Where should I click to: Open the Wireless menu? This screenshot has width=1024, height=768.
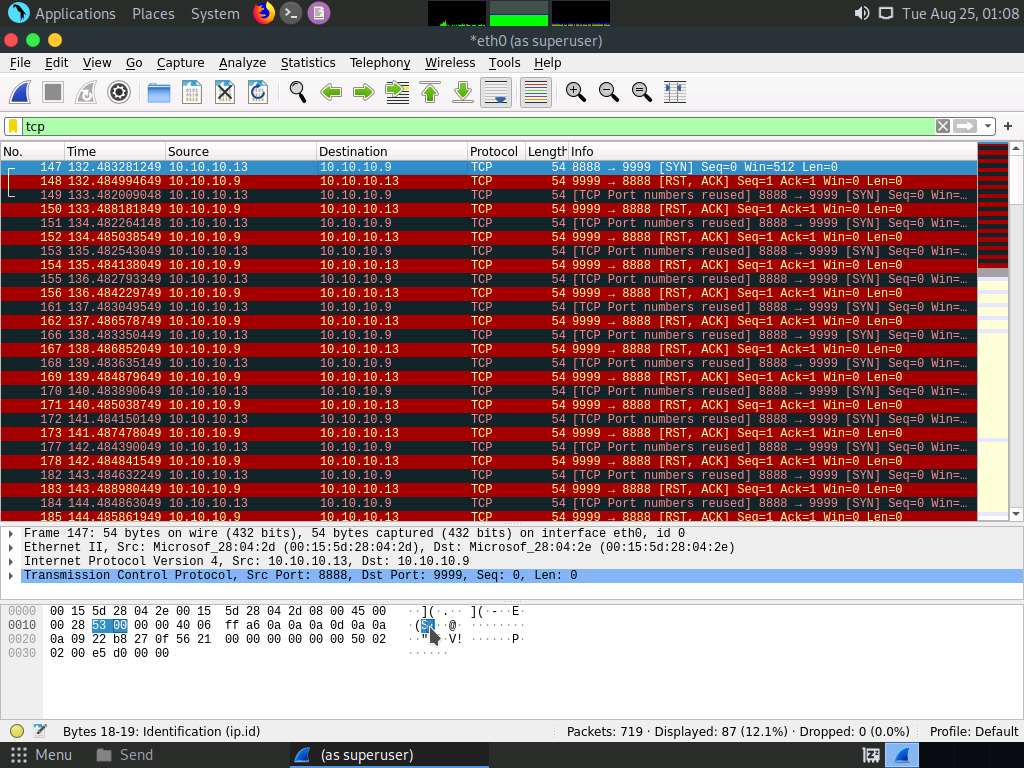450,63
